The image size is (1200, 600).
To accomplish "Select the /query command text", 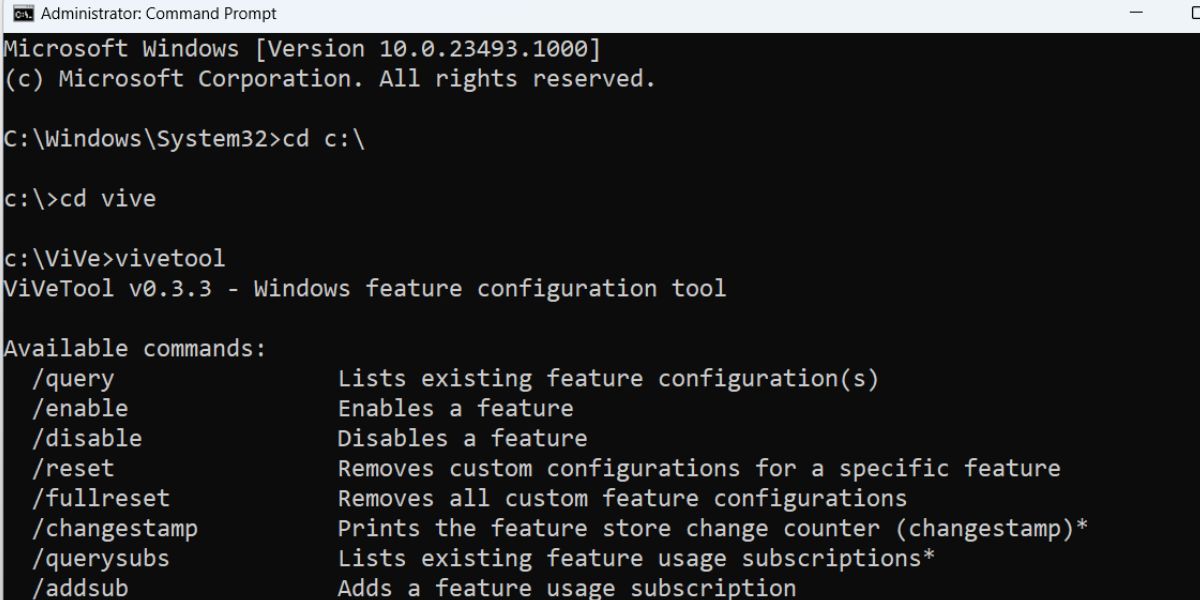I will 75,378.
